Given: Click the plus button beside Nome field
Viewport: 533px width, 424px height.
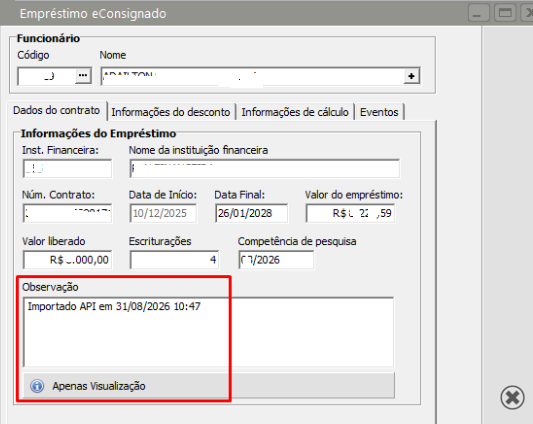Looking at the screenshot, I should (x=411, y=76).
